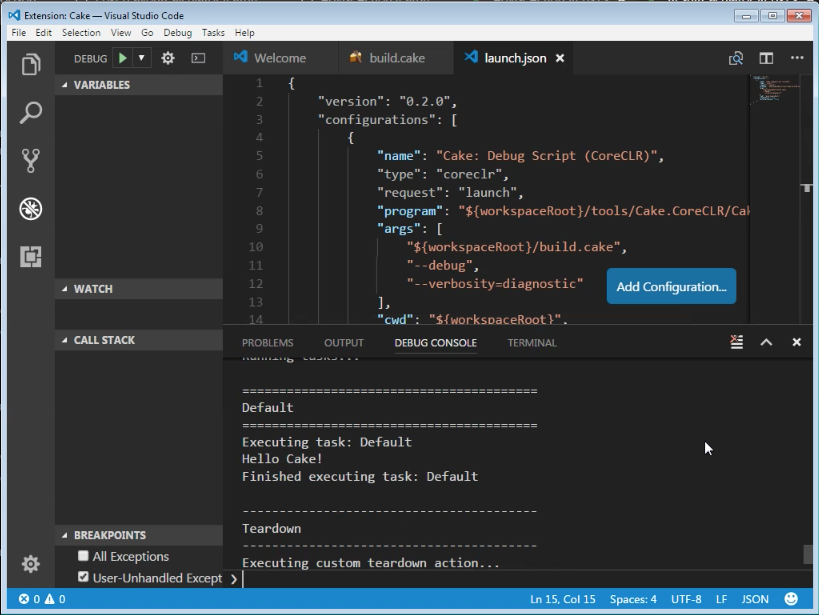Open the Help menu
This screenshot has width=819, height=615.
[x=244, y=32]
